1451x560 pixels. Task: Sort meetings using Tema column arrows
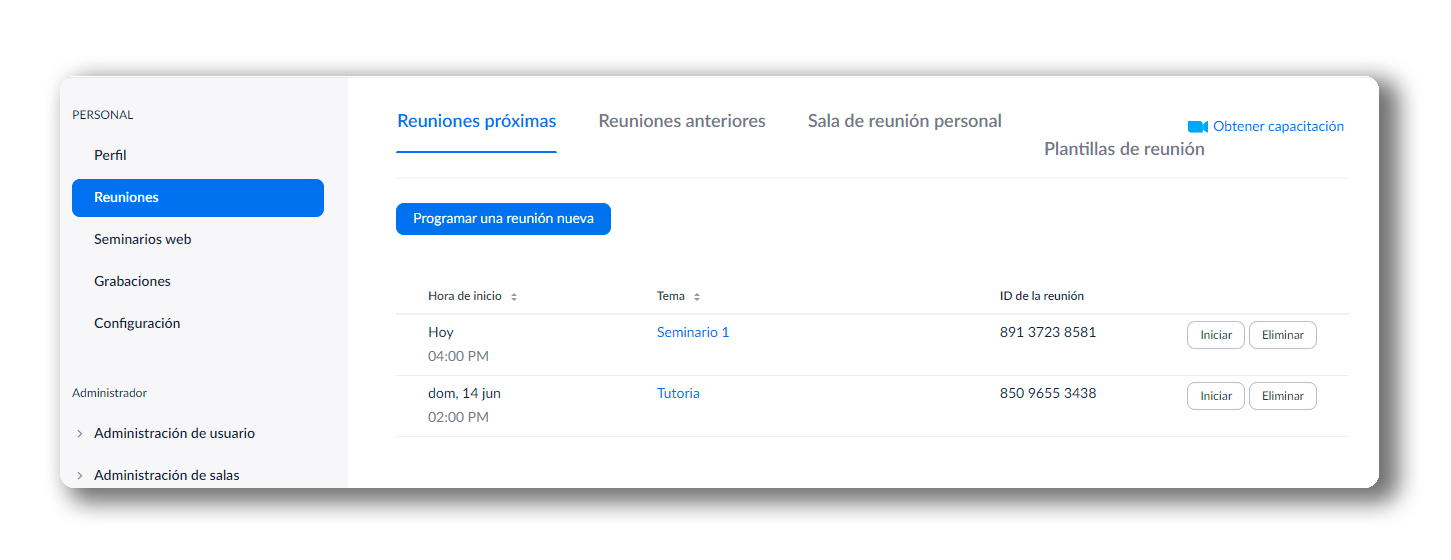pyautogui.click(x=697, y=297)
